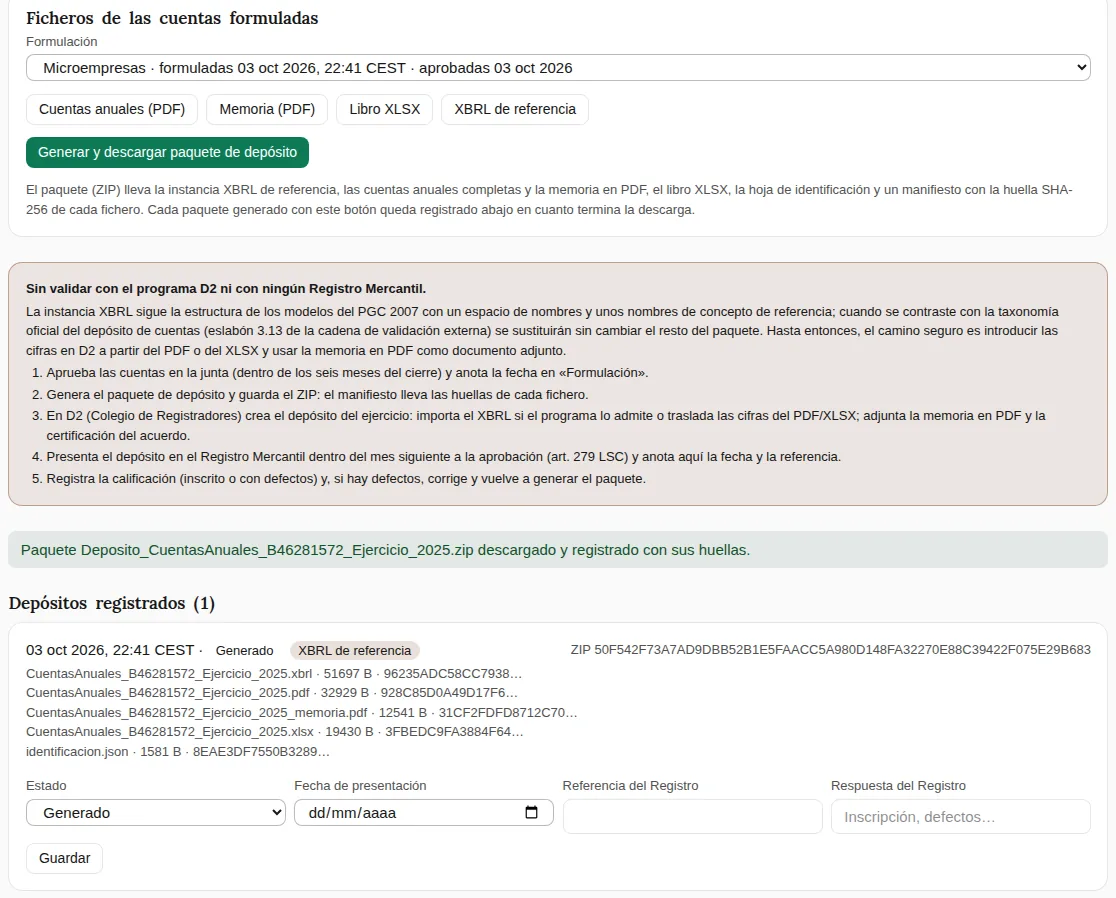Download Memoria (PDF)
This screenshot has height=898, width=1116.
267,110
